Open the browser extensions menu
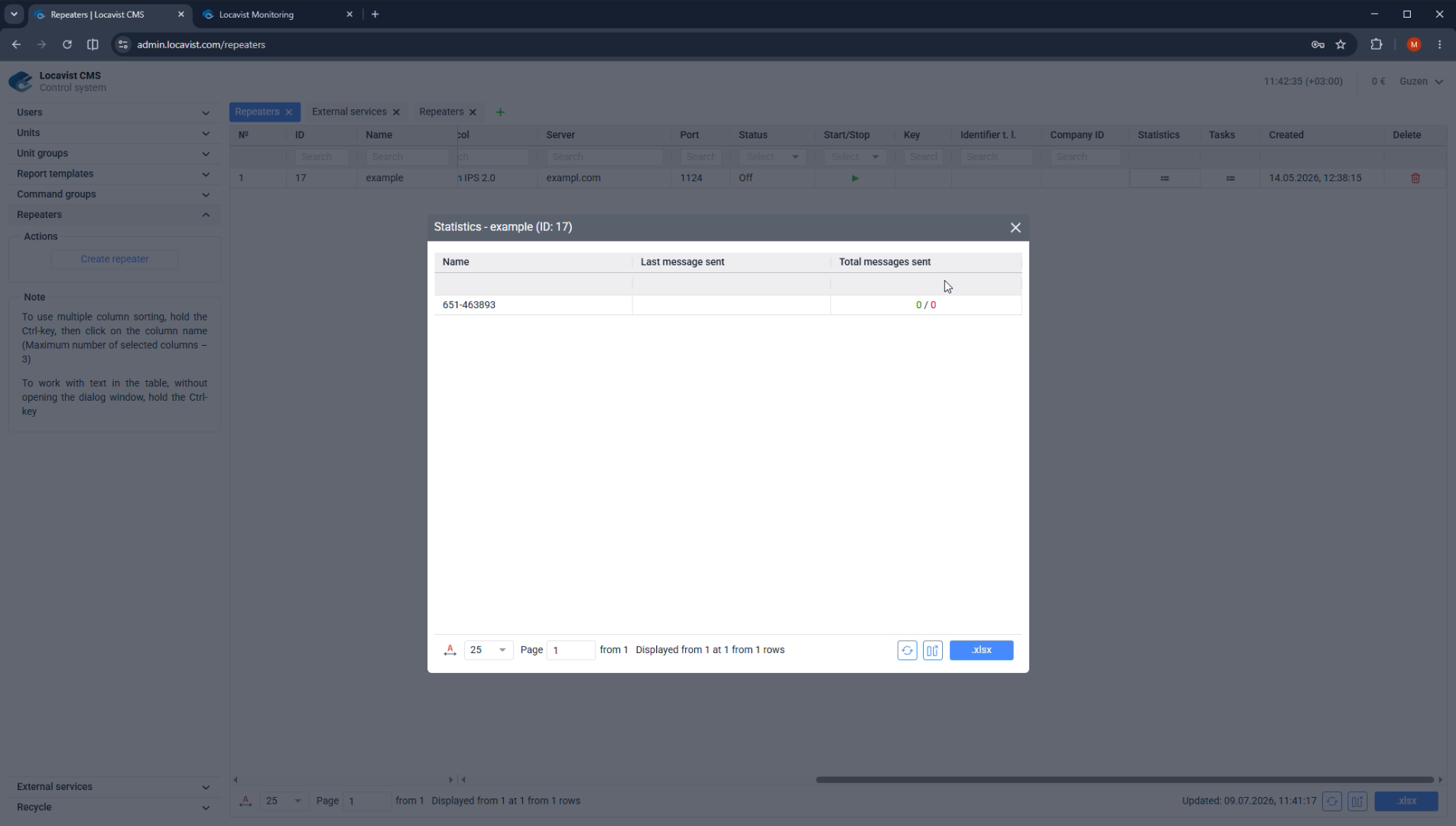 1376,45
